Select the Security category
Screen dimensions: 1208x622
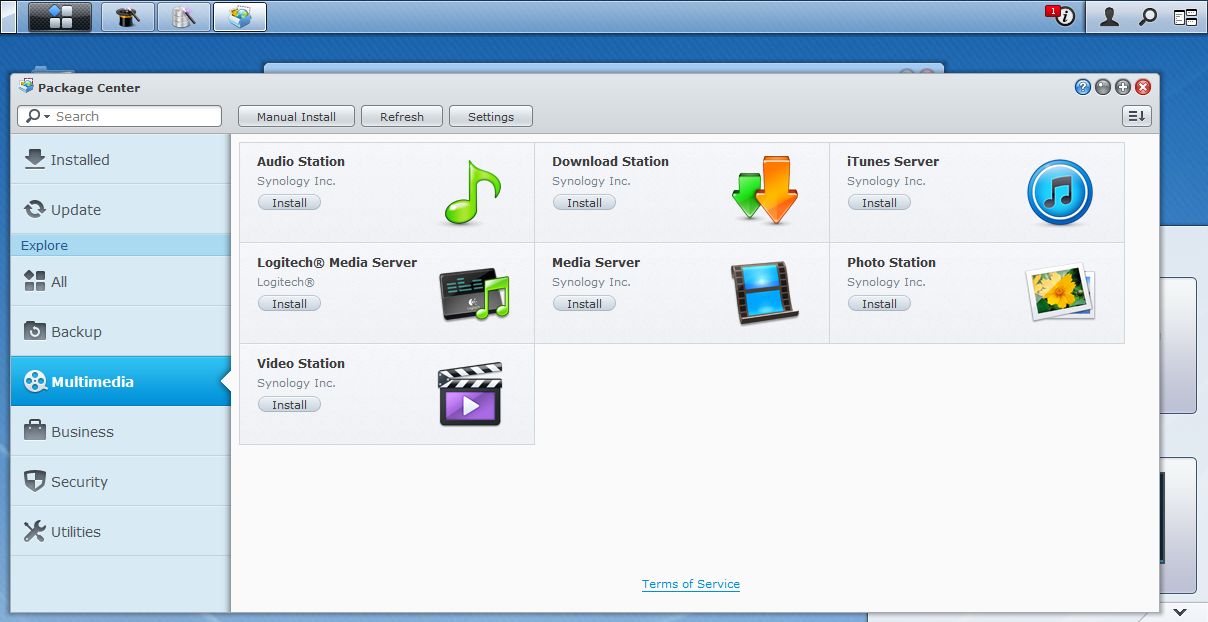(x=120, y=481)
